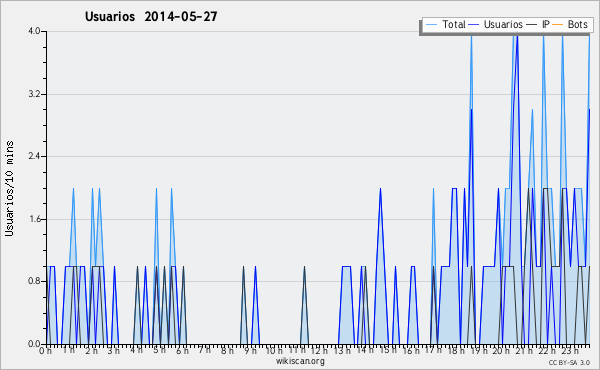
Task: Click the '18 h' x-axis label
Action: 456,350
